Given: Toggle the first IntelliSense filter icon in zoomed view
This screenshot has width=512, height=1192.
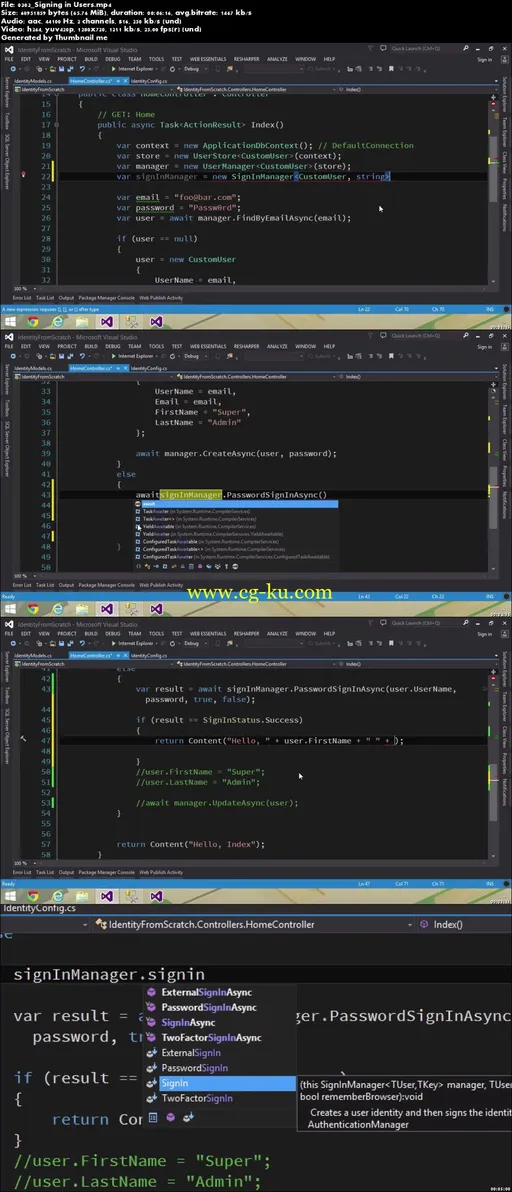Looking at the screenshot, I should [153, 1118].
